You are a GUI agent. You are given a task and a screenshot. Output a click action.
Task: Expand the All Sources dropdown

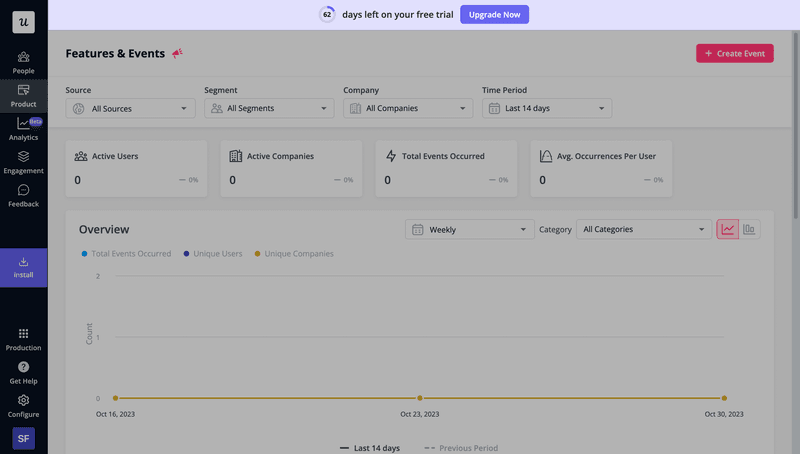tap(131, 108)
